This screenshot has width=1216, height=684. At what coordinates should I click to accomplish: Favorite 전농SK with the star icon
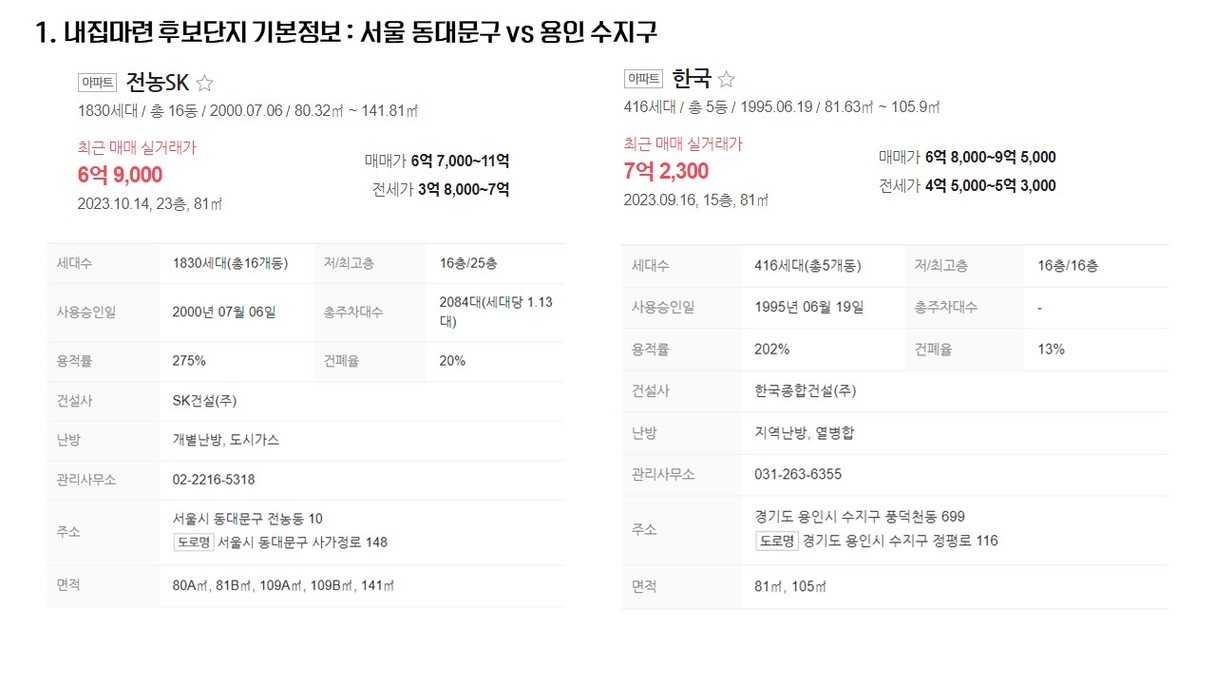(x=204, y=84)
